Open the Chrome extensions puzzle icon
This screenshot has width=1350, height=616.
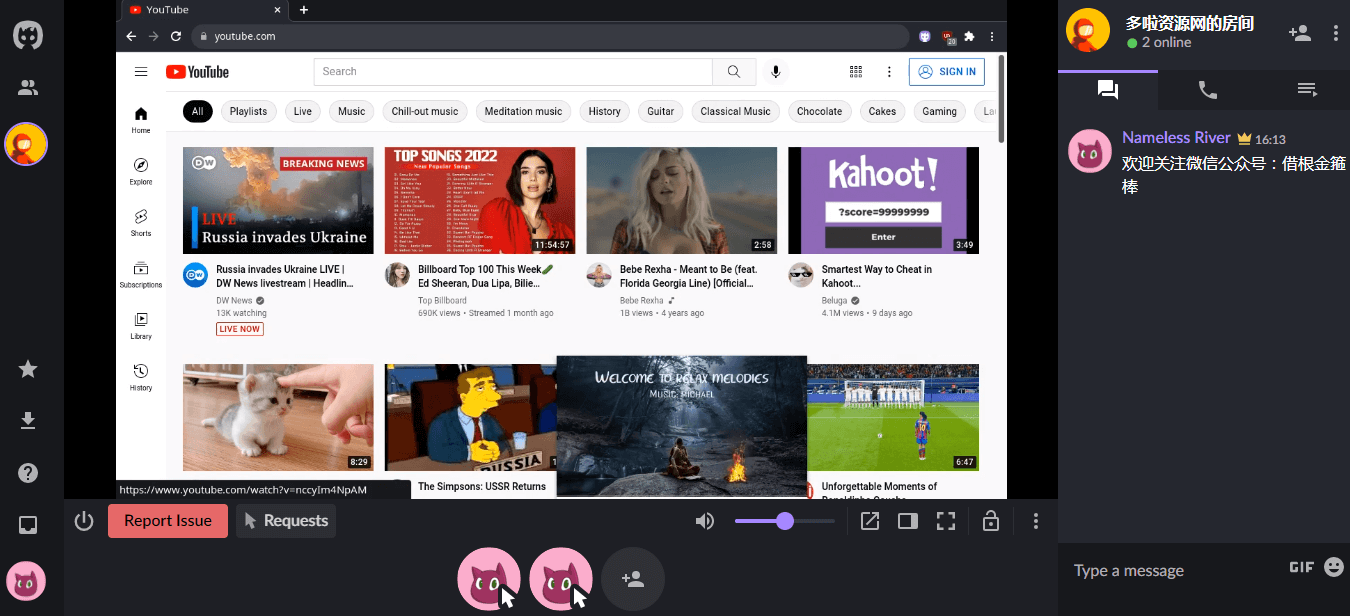coord(969,36)
